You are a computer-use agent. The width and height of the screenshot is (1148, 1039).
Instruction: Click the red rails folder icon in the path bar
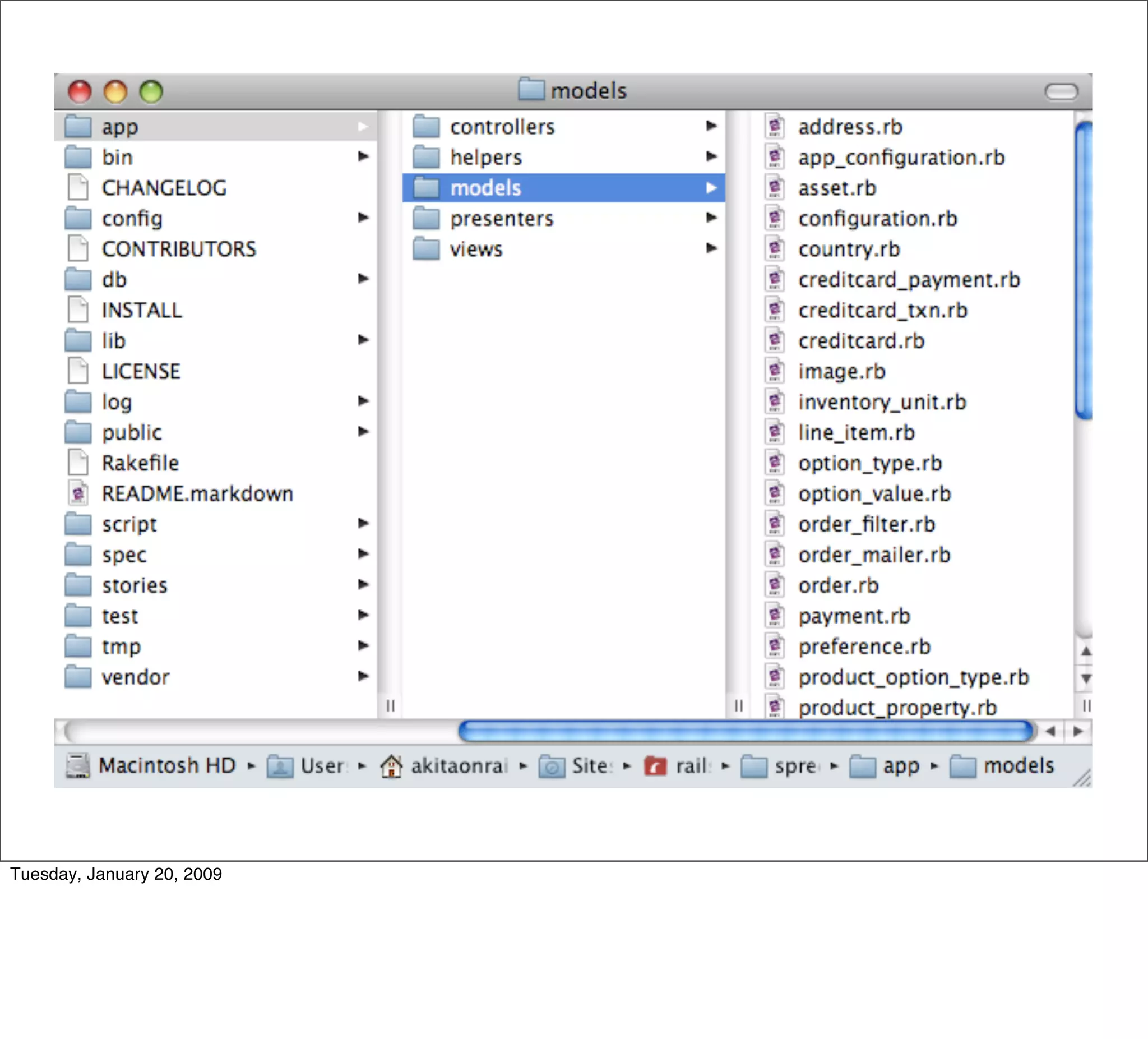[655, 765]
